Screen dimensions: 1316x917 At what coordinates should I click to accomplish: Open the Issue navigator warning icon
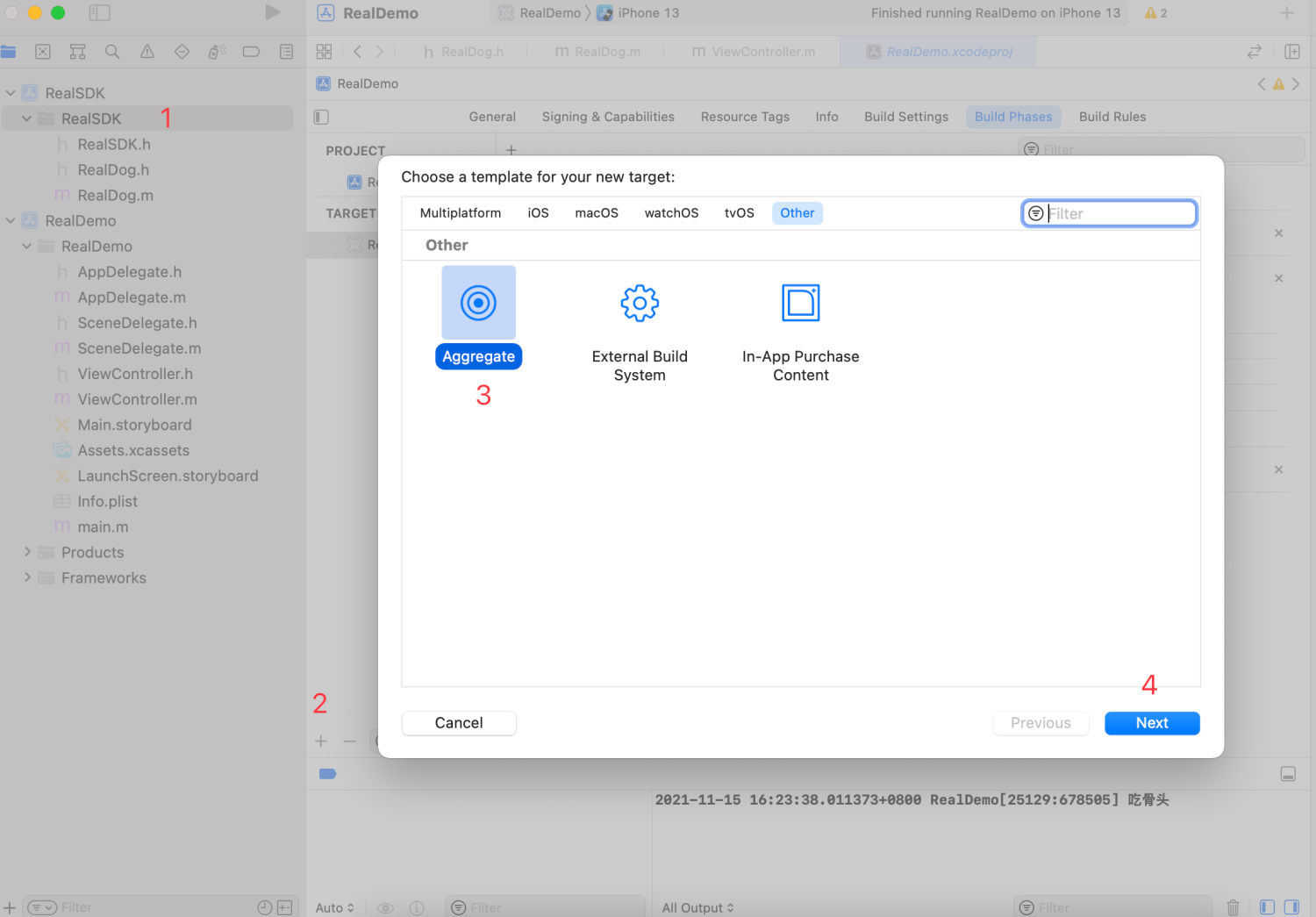[x=147, y=52]
